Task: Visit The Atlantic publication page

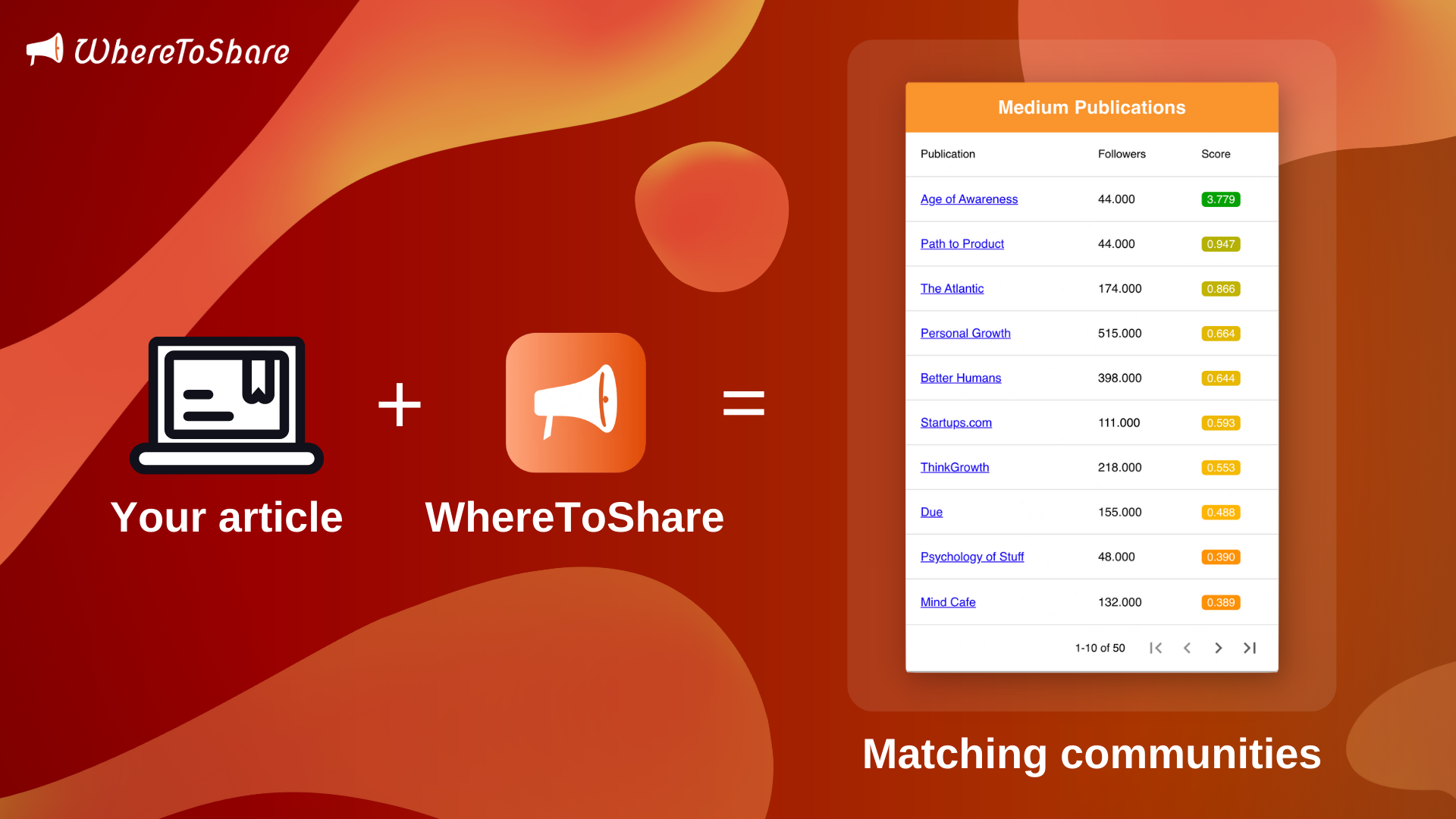Action: [952, 288]
